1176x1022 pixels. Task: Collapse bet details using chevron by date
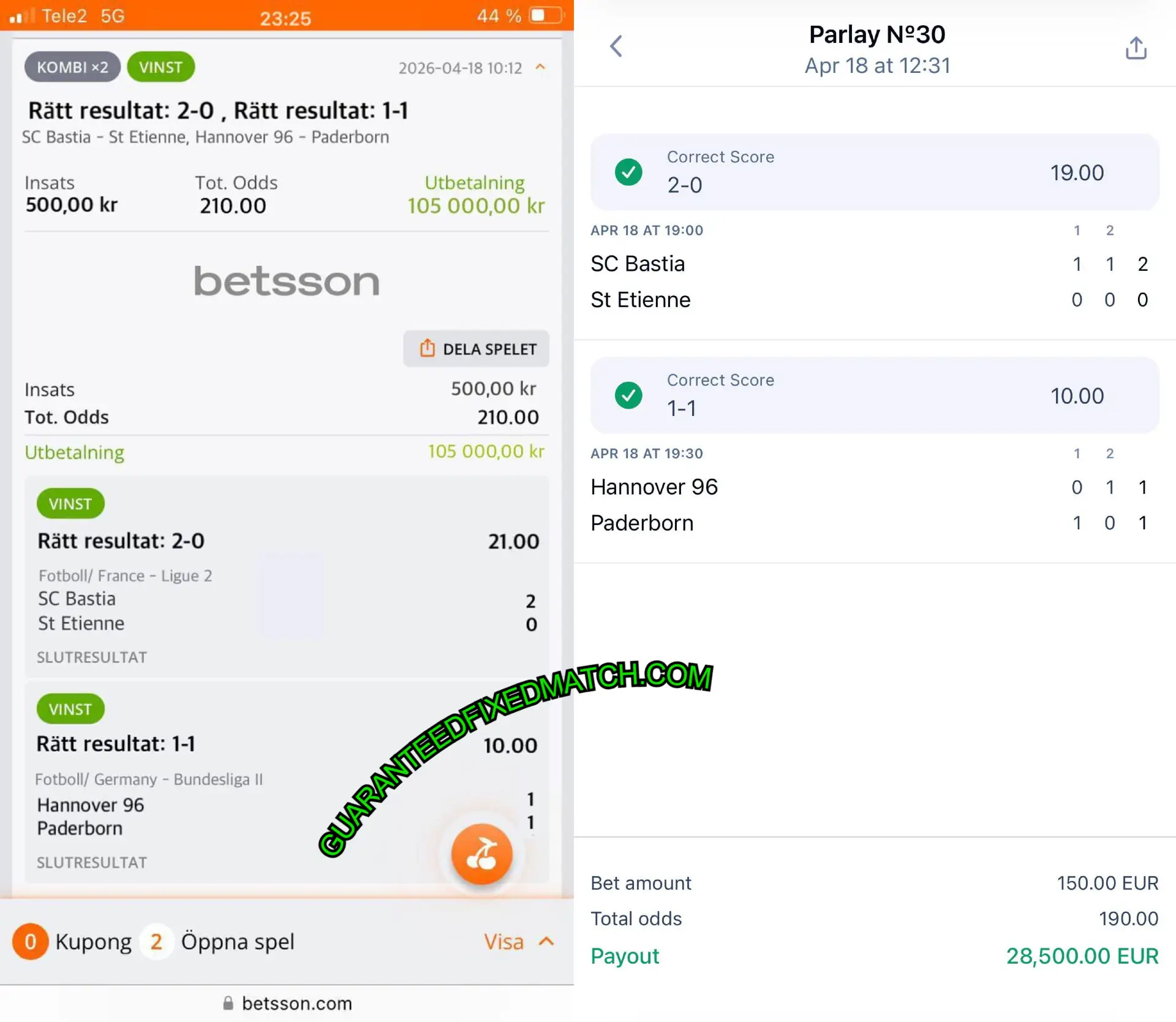(x=540, y=67)
